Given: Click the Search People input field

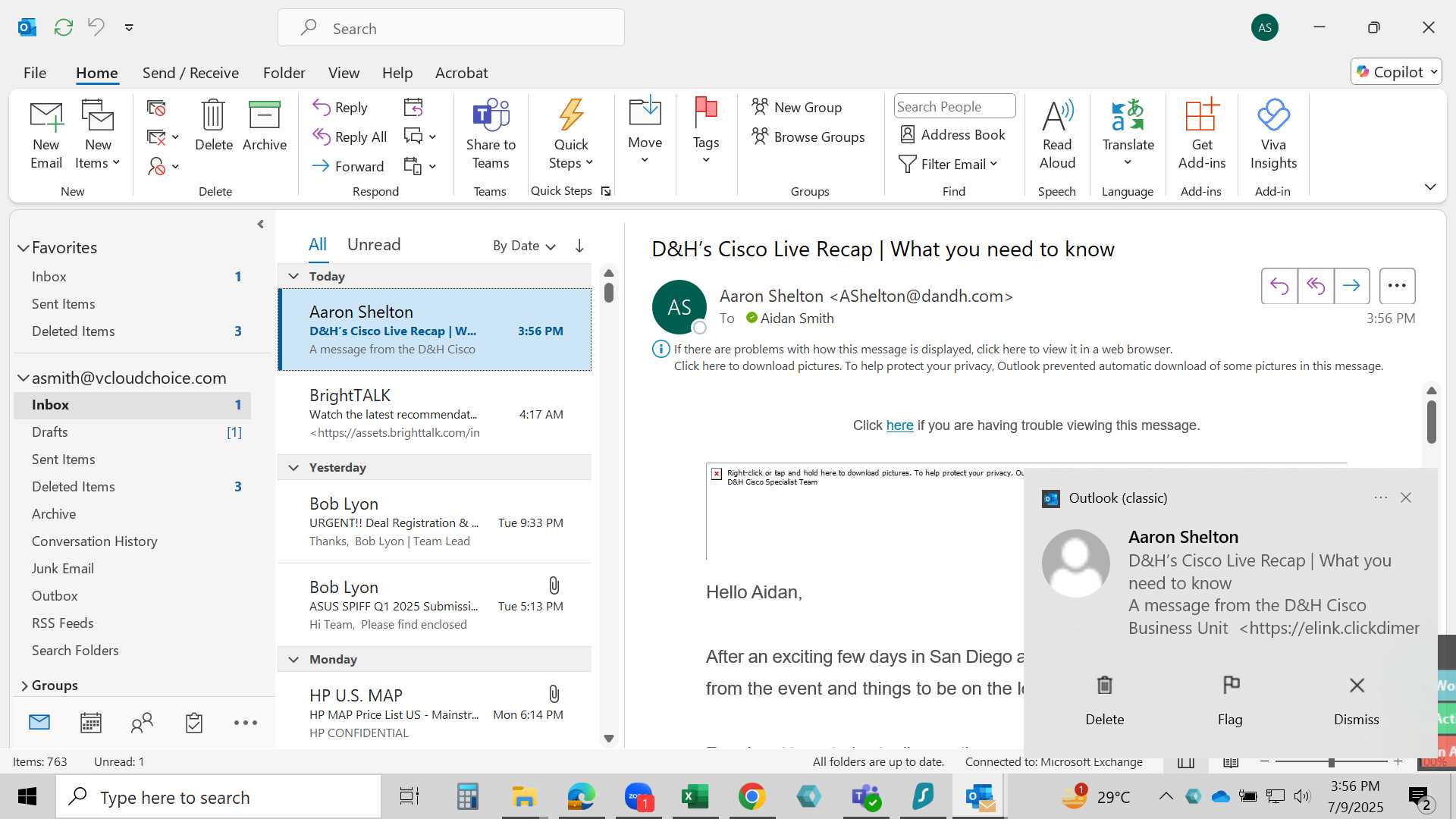Looking at the screenshot, I should (955, 106).
